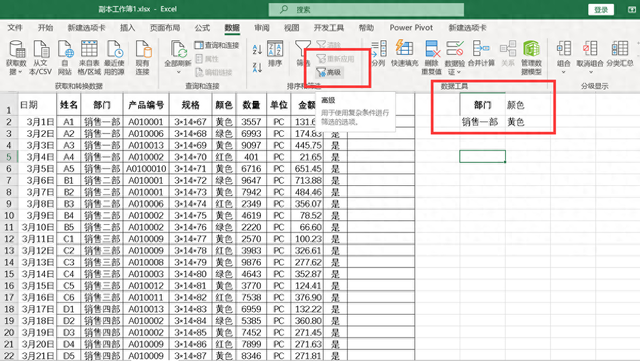Click the criteria cell 销售一部 on right
Image resolution: width=640 pixels, height=361 pixels.
click(x=482, y=122)
